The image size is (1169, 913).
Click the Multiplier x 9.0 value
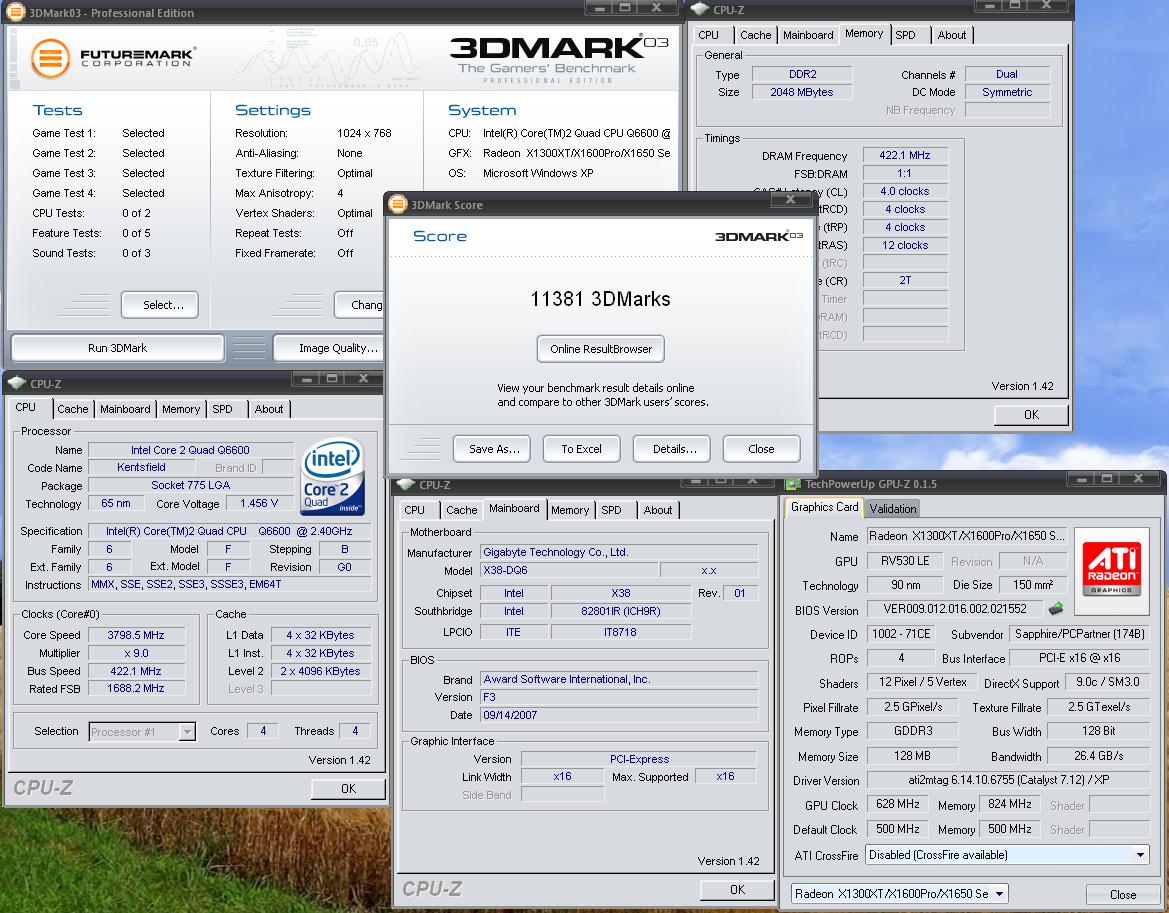(x=136, y=653)
